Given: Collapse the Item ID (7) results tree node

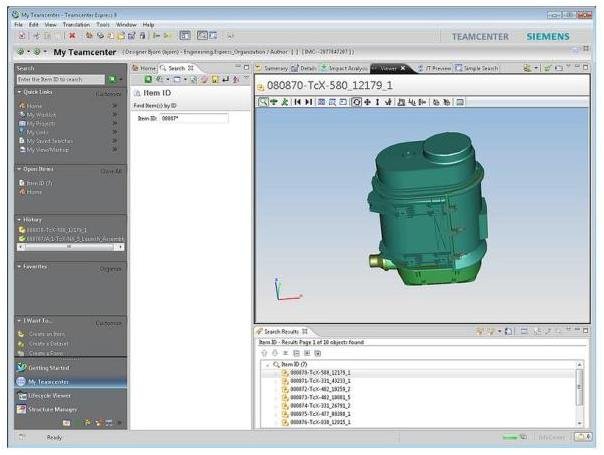Looking at the screenshot, I should click(x=268, y=364).
